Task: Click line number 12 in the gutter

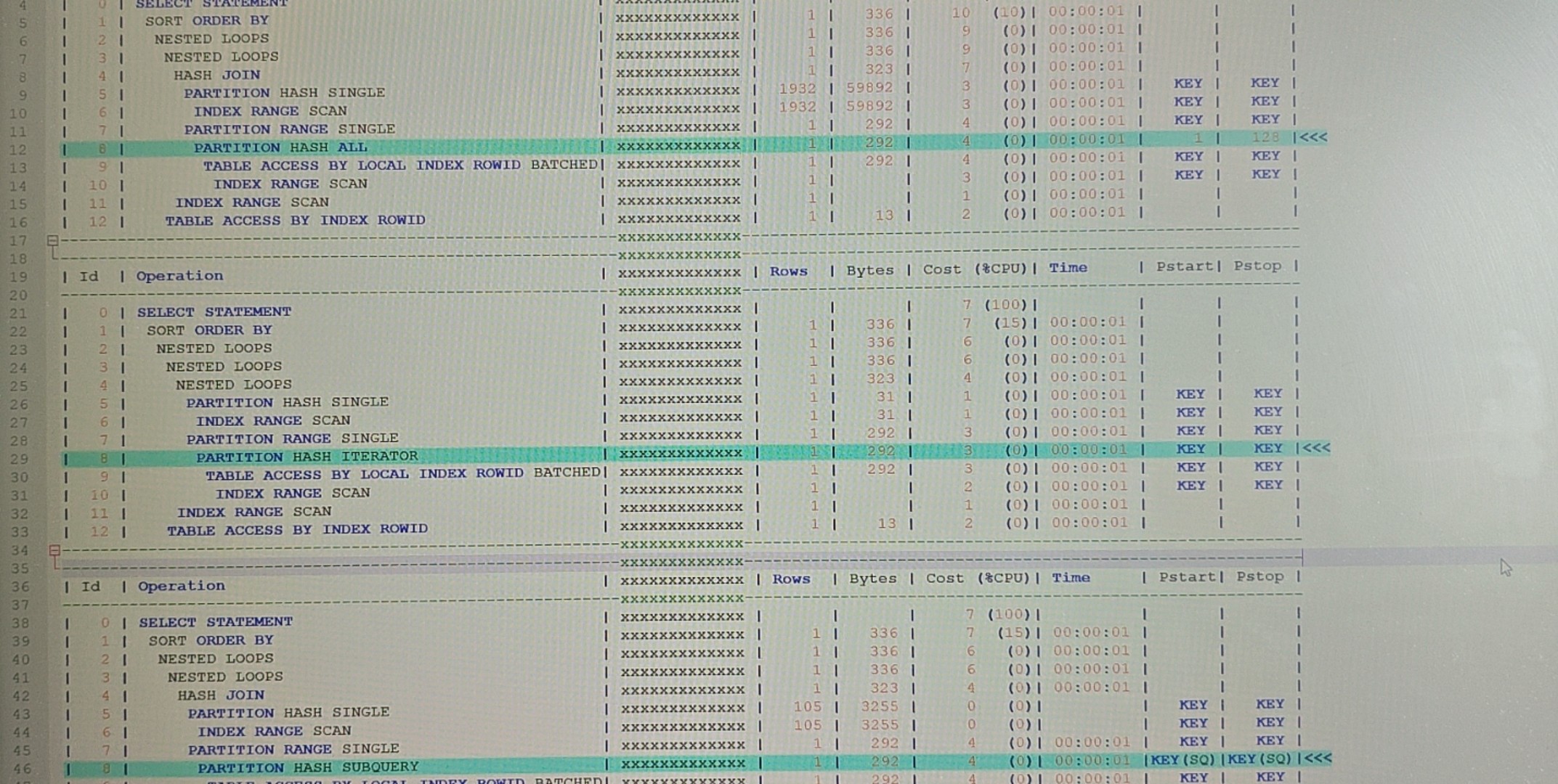Action: pyautogui.click(x=17, y=150)
